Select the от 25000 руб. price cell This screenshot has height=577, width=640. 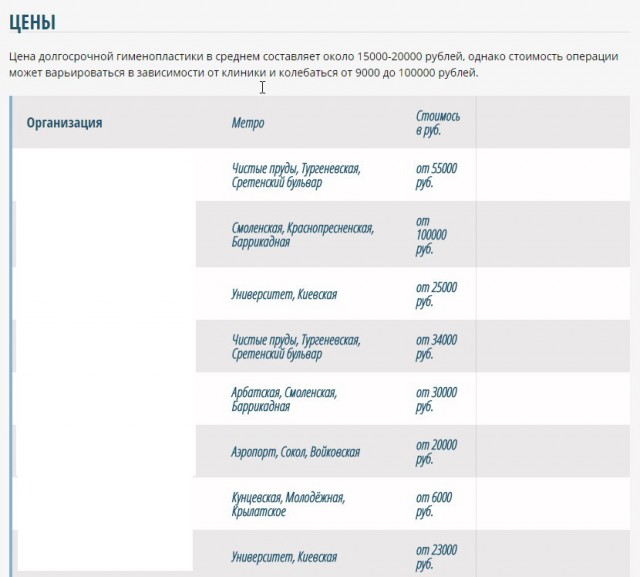tap(436, 294)
